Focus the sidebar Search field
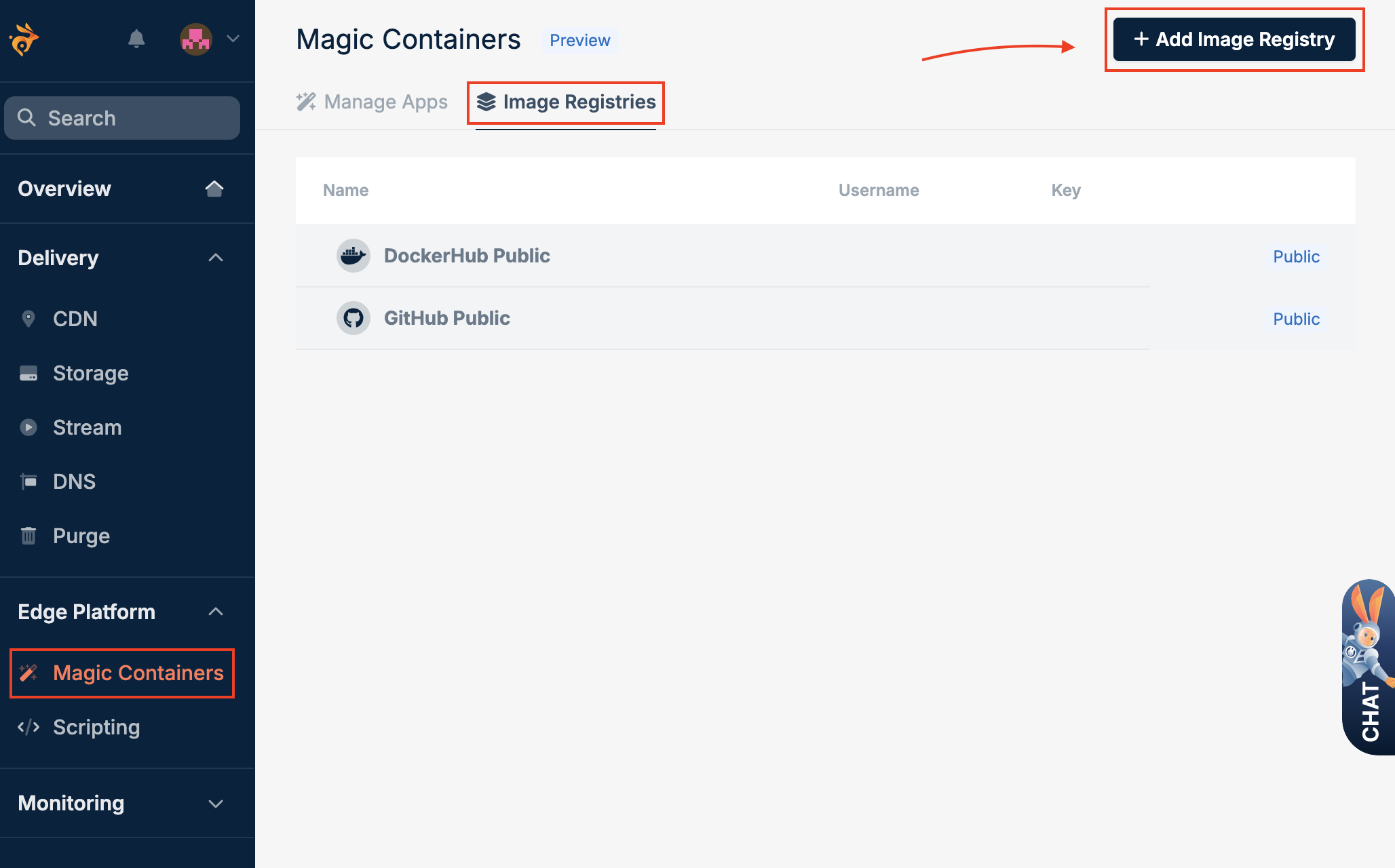This screenshot has width=1395, height=868. point(122,118)
